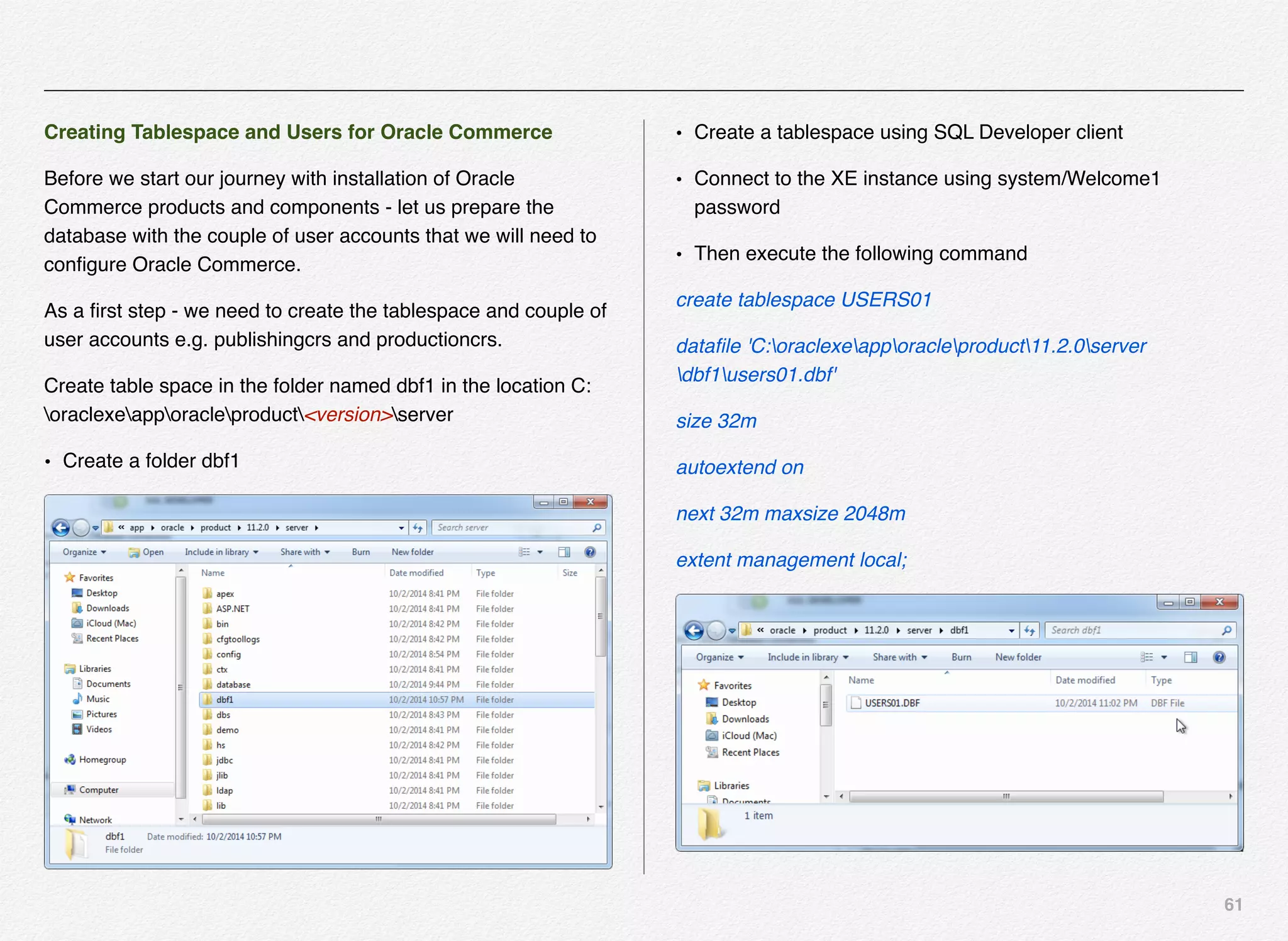
Task: Click the Refresh icon in dbf1 address bar
Action: click(x=1030, y=630)
